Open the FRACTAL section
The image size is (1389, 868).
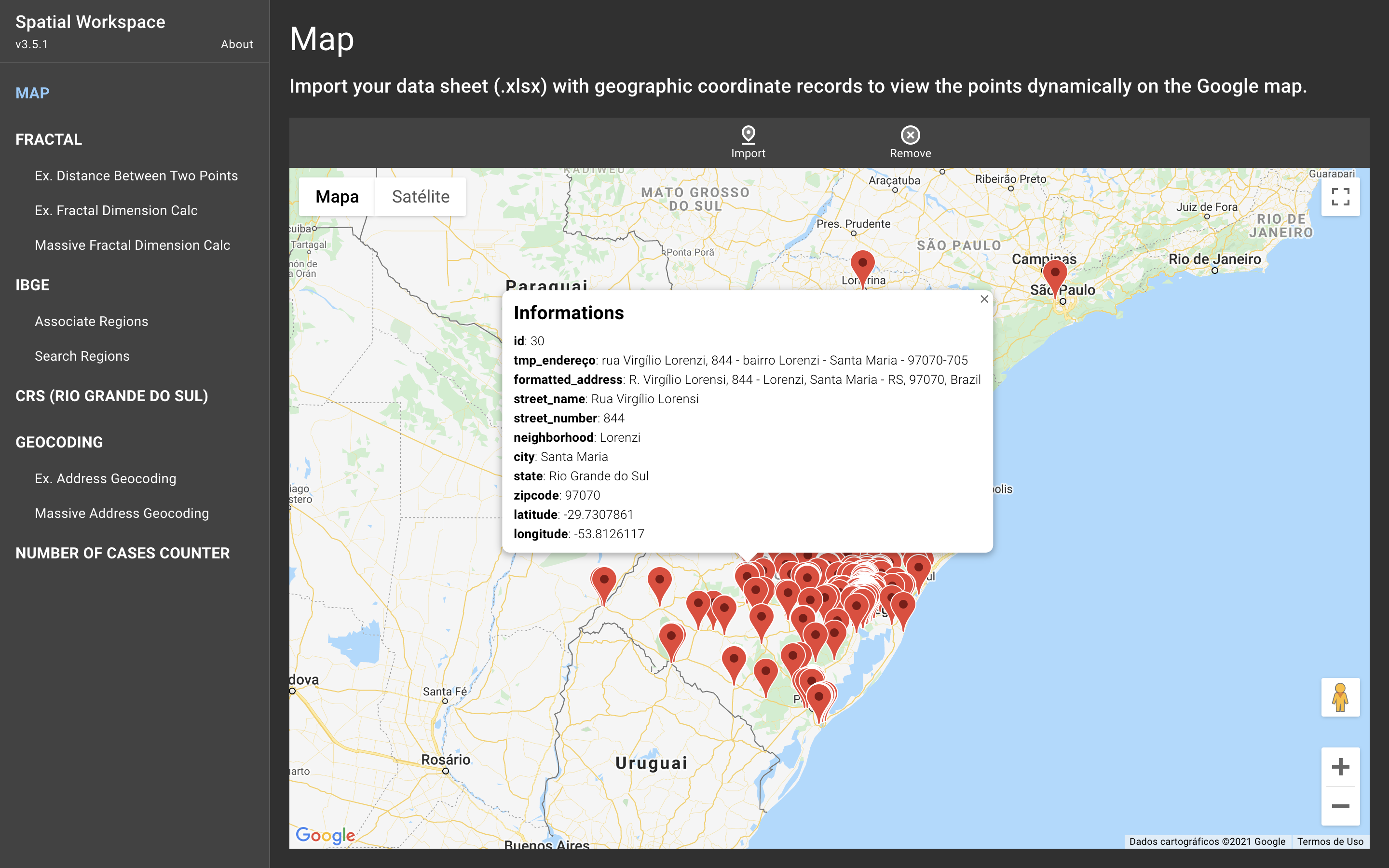coord(49,139)
